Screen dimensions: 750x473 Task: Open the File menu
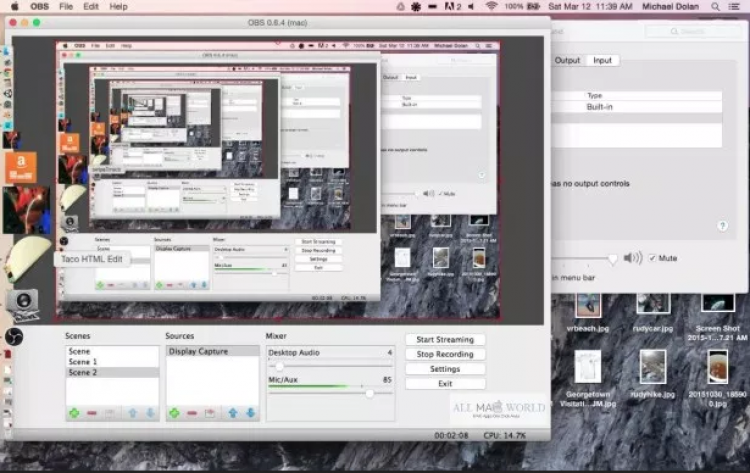66,6
